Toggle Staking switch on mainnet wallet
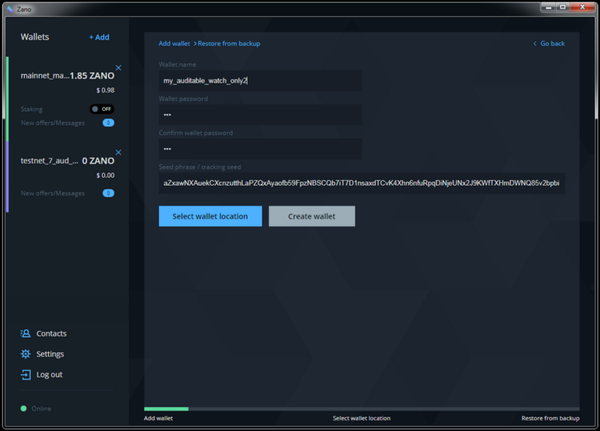600x431 pixels. point(101,108)
